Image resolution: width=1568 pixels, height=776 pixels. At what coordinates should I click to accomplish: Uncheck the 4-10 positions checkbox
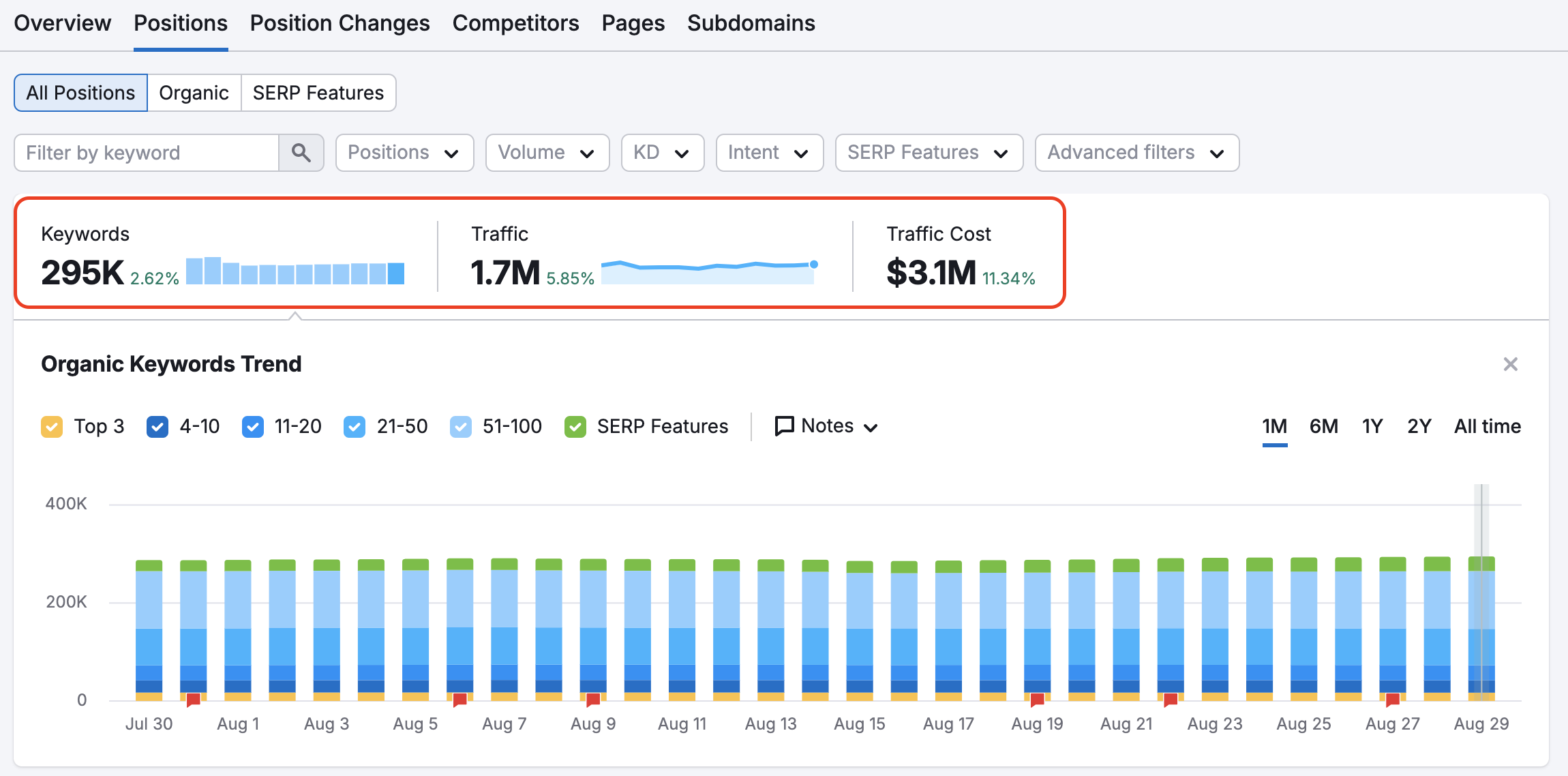(157, 427)
